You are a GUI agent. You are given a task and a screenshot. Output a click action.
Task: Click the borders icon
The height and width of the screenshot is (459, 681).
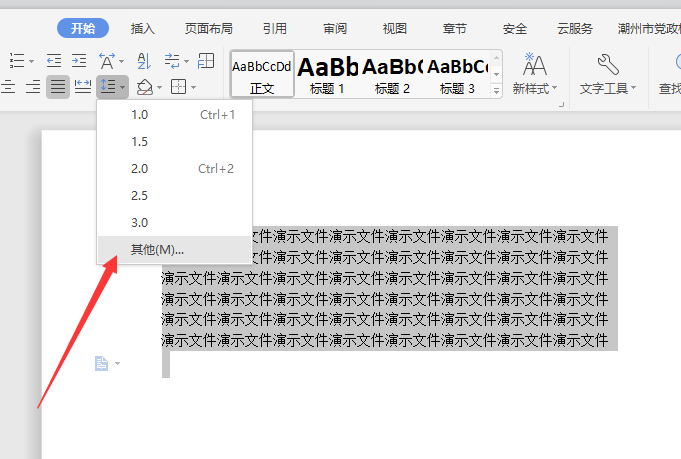click(179, 87)
